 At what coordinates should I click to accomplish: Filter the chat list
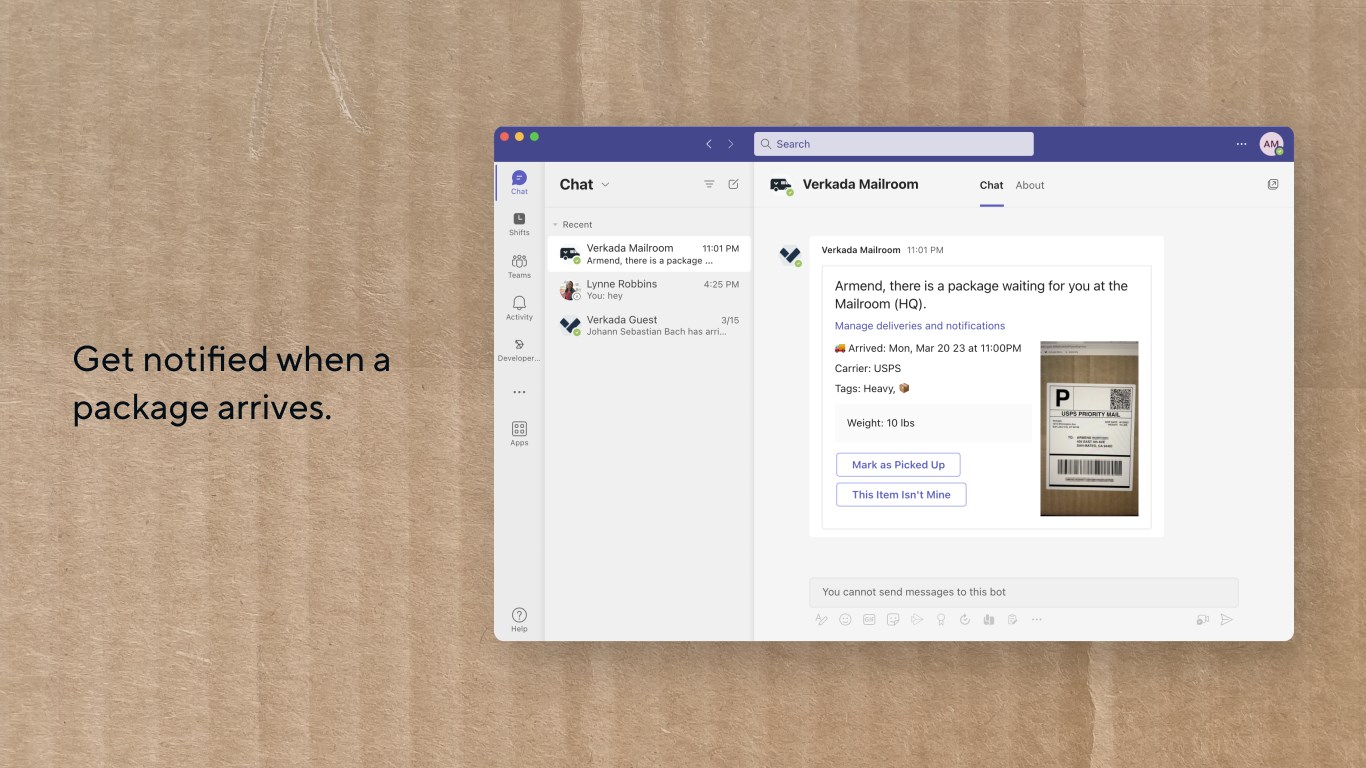click(709, 184)
